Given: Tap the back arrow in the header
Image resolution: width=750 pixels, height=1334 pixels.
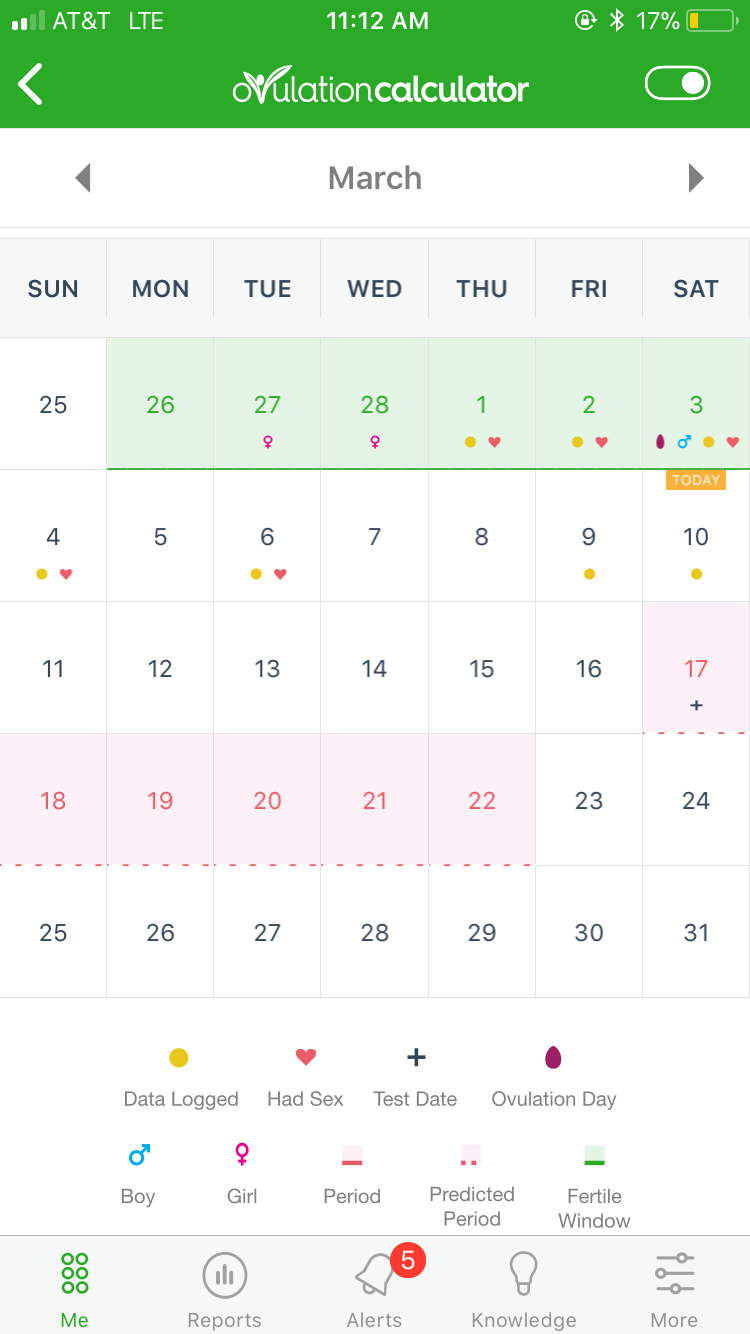Looking at the screenshot, I should point(31,84).
